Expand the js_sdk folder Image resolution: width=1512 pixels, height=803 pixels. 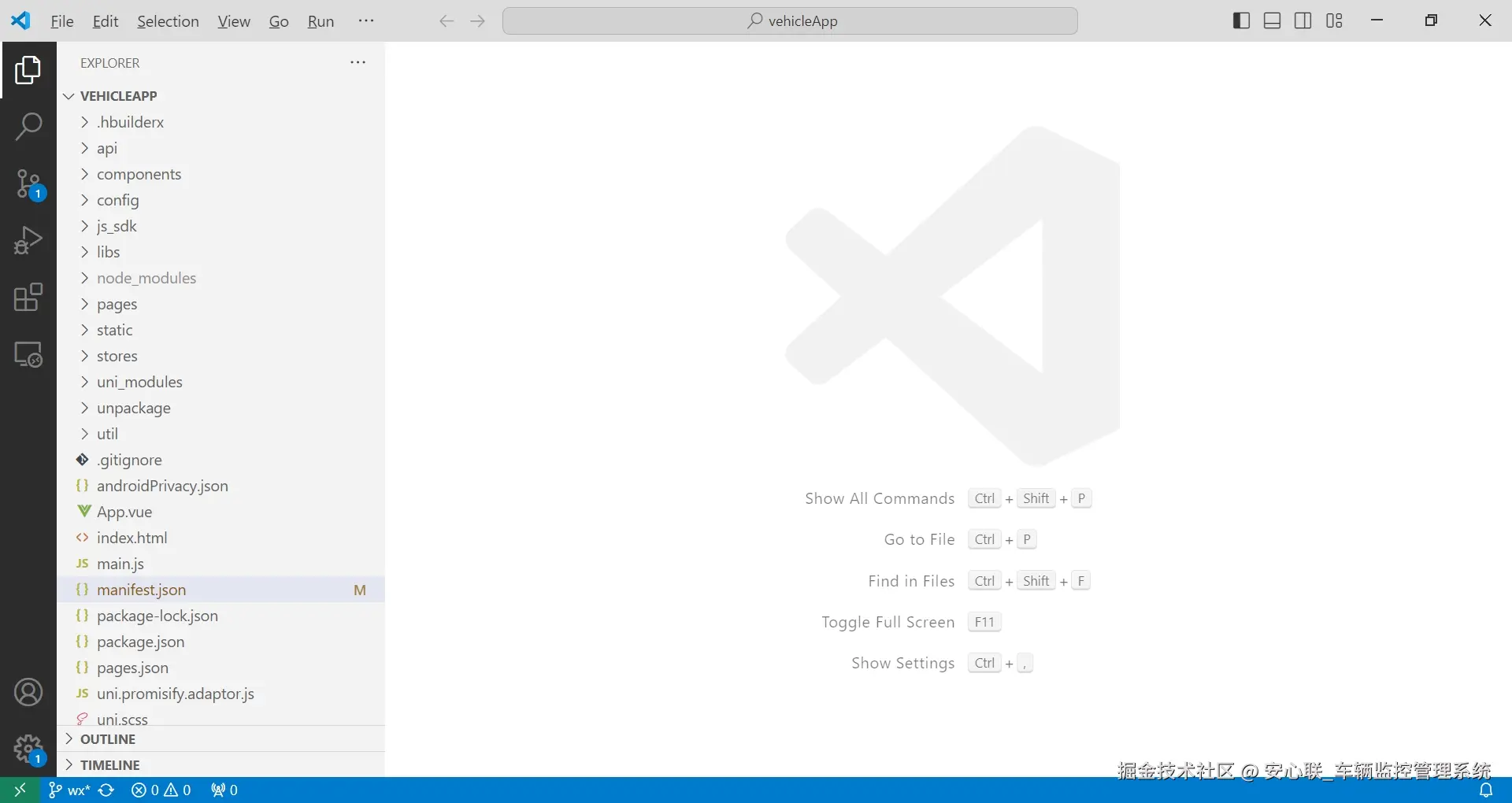pyautogui.click(x=220, y=226)
